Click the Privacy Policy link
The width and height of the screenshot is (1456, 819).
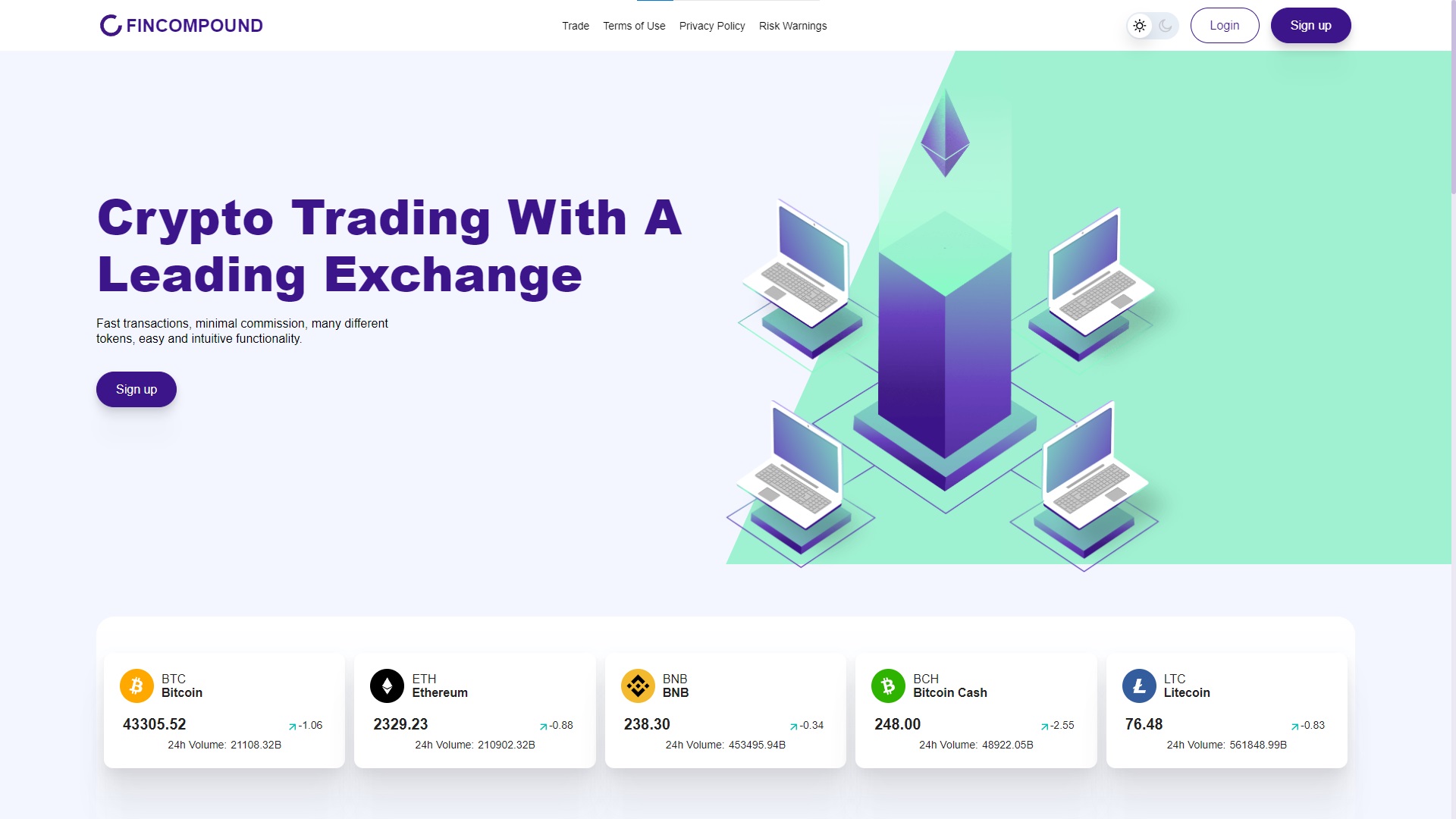coord(710,25)
